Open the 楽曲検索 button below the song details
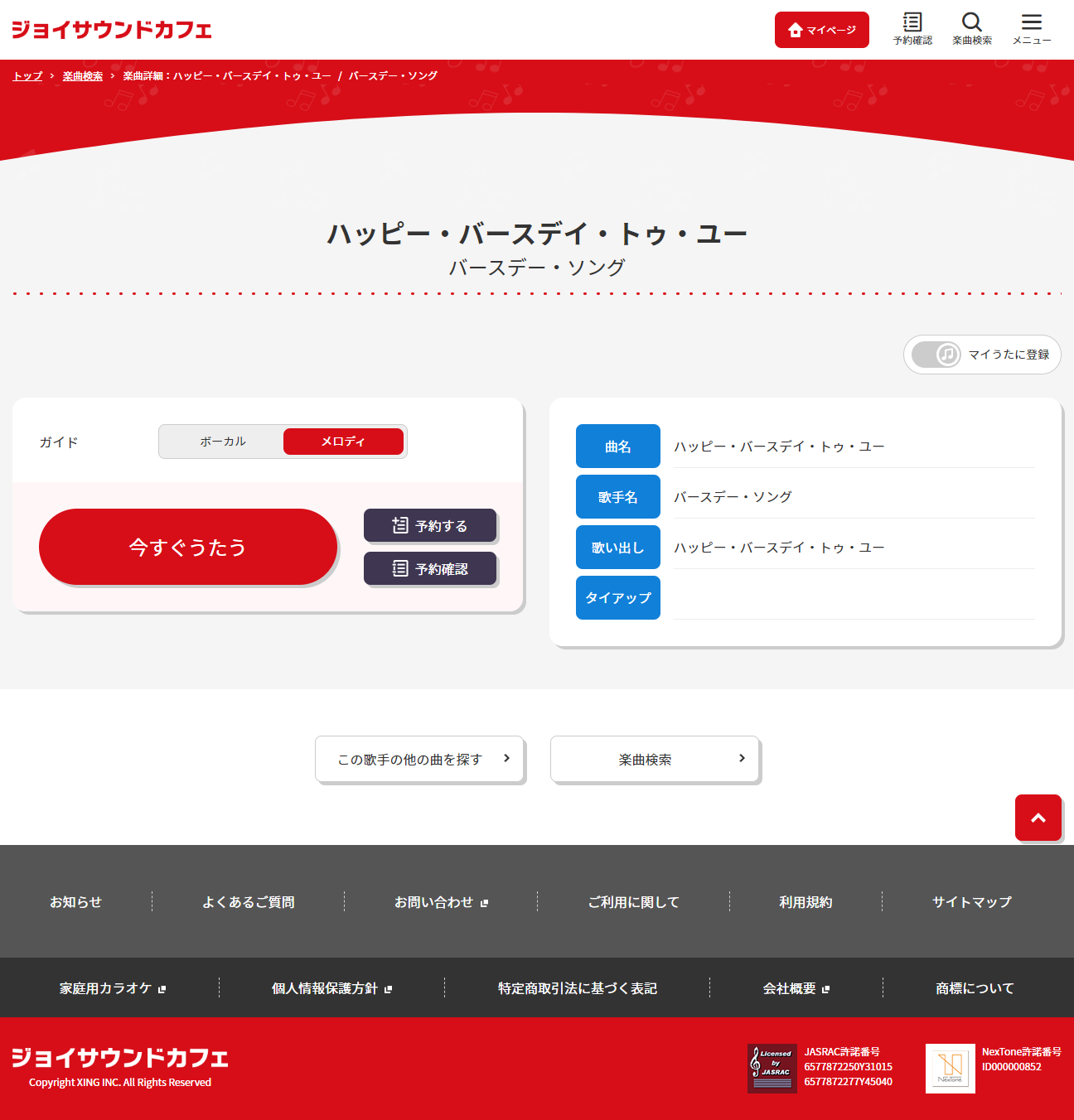 pos(655,759)
